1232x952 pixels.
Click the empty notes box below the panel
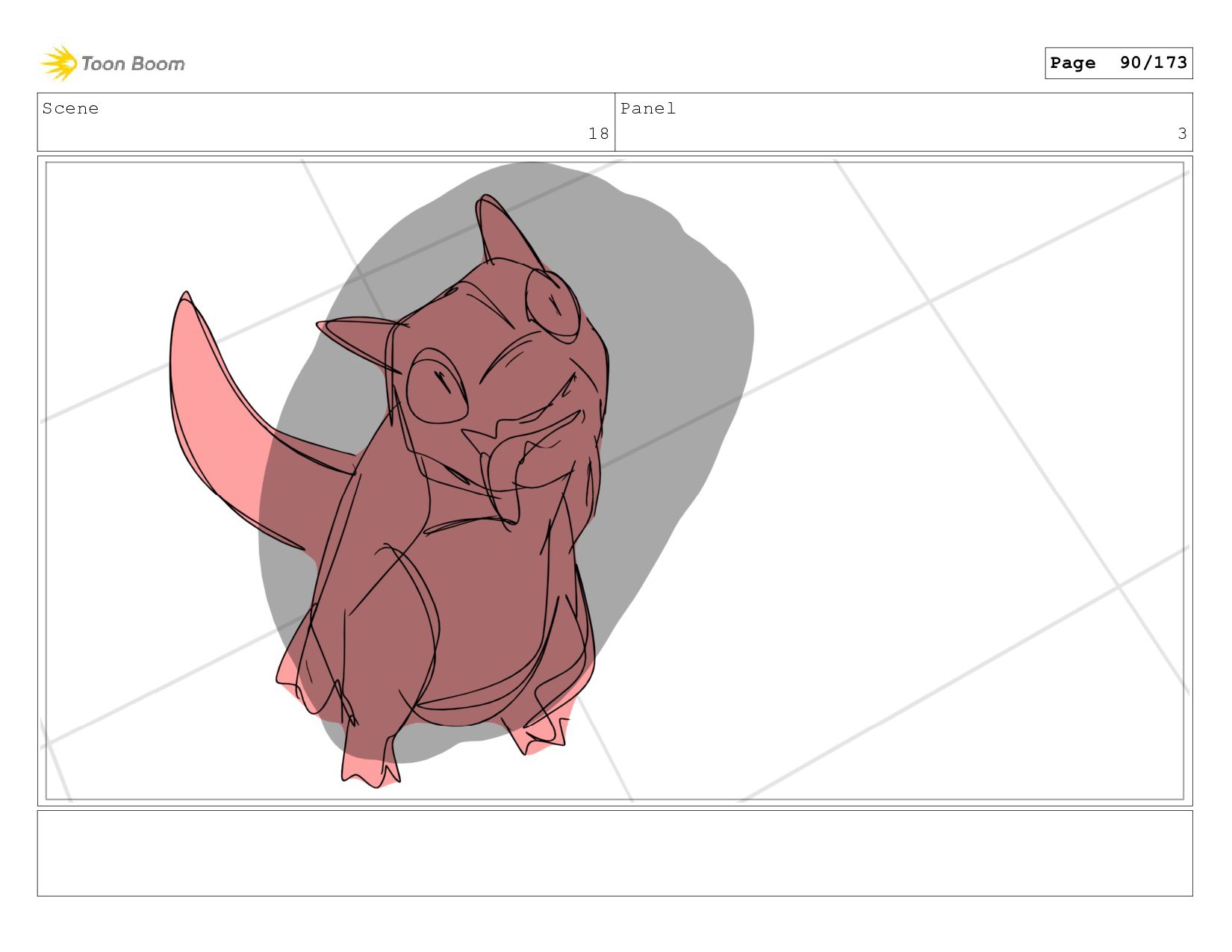(615, 853)
